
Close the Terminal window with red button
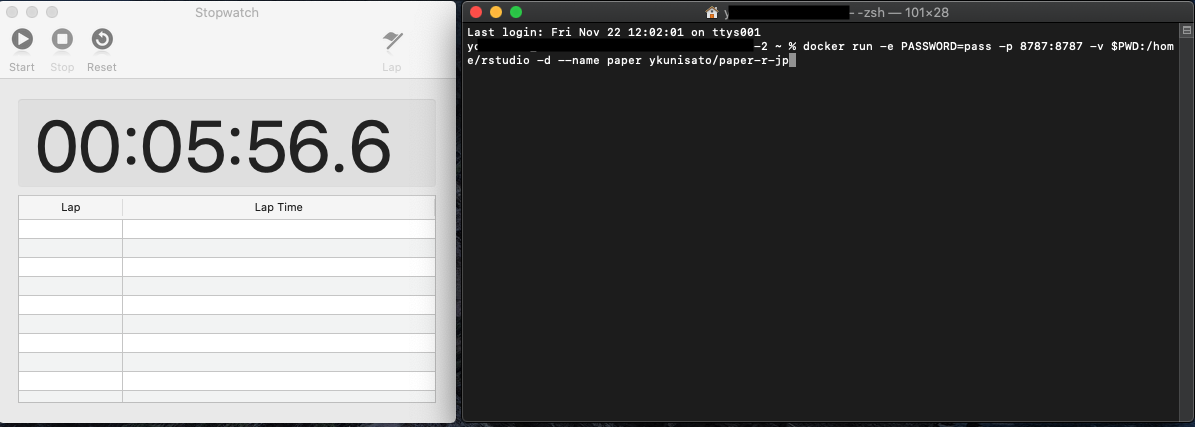point(476,12)
